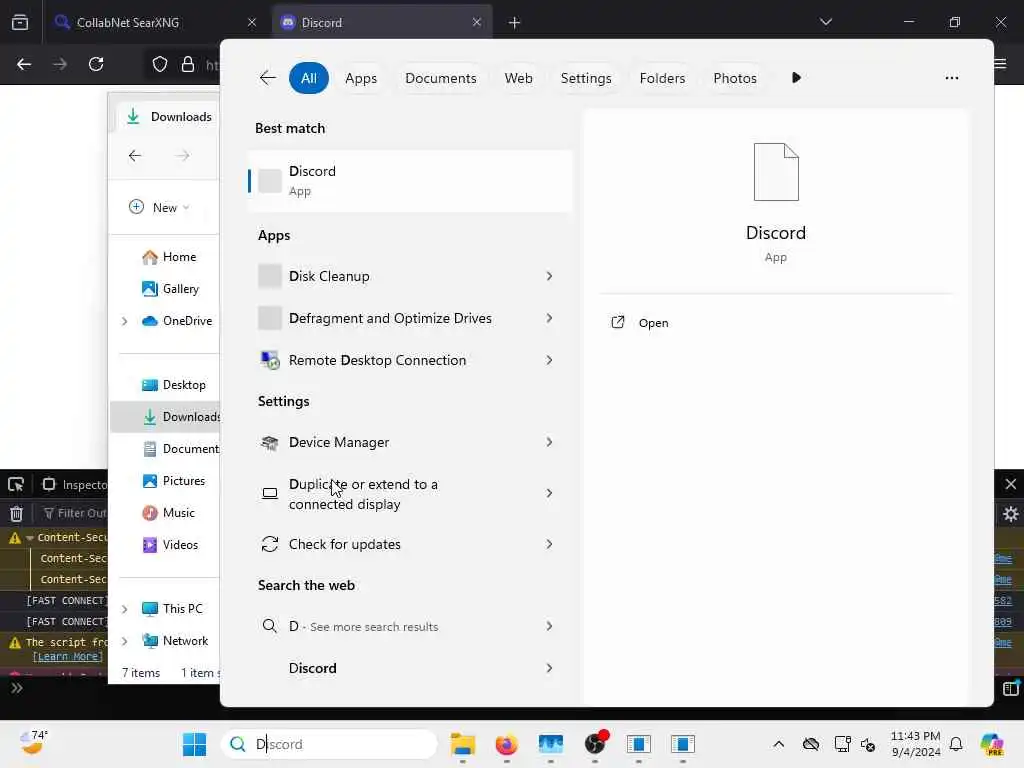This screenshot has width=1024, height=768.
Task: Open Copilot preview icon in taskbar
Action: [x=992, y=744]
